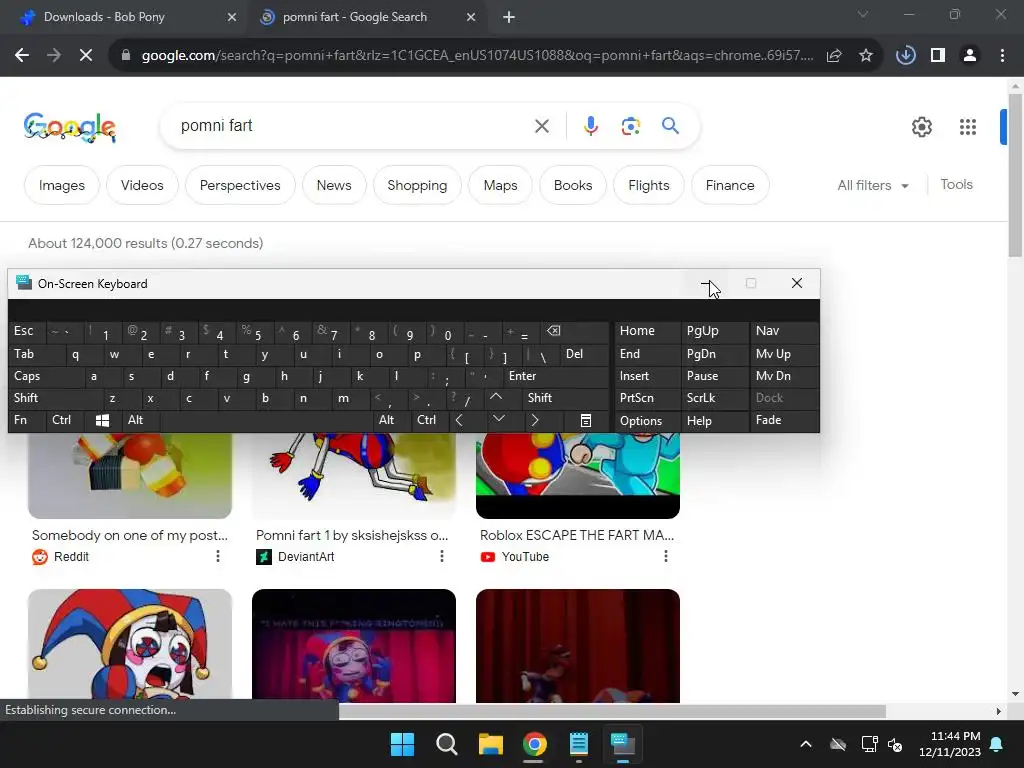Screen dimensions: 1024x768
Task: Filter results by Perspectives
Action: click(240, 185)
